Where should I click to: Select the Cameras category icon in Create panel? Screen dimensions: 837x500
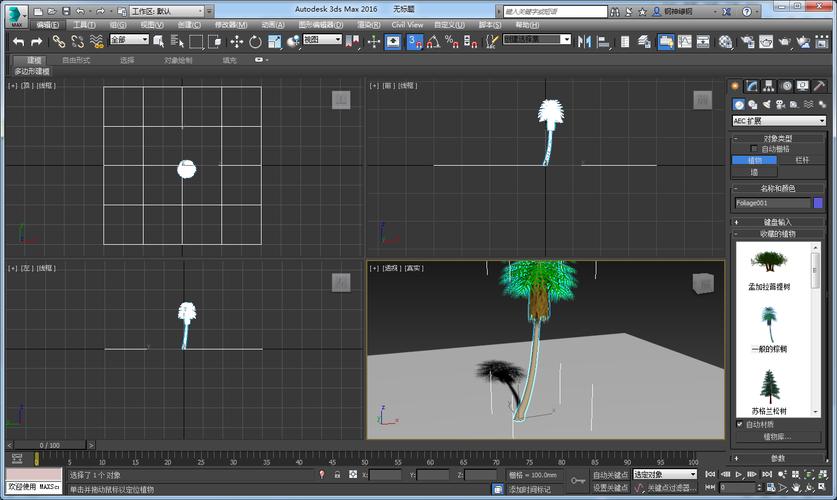(780, 105)
